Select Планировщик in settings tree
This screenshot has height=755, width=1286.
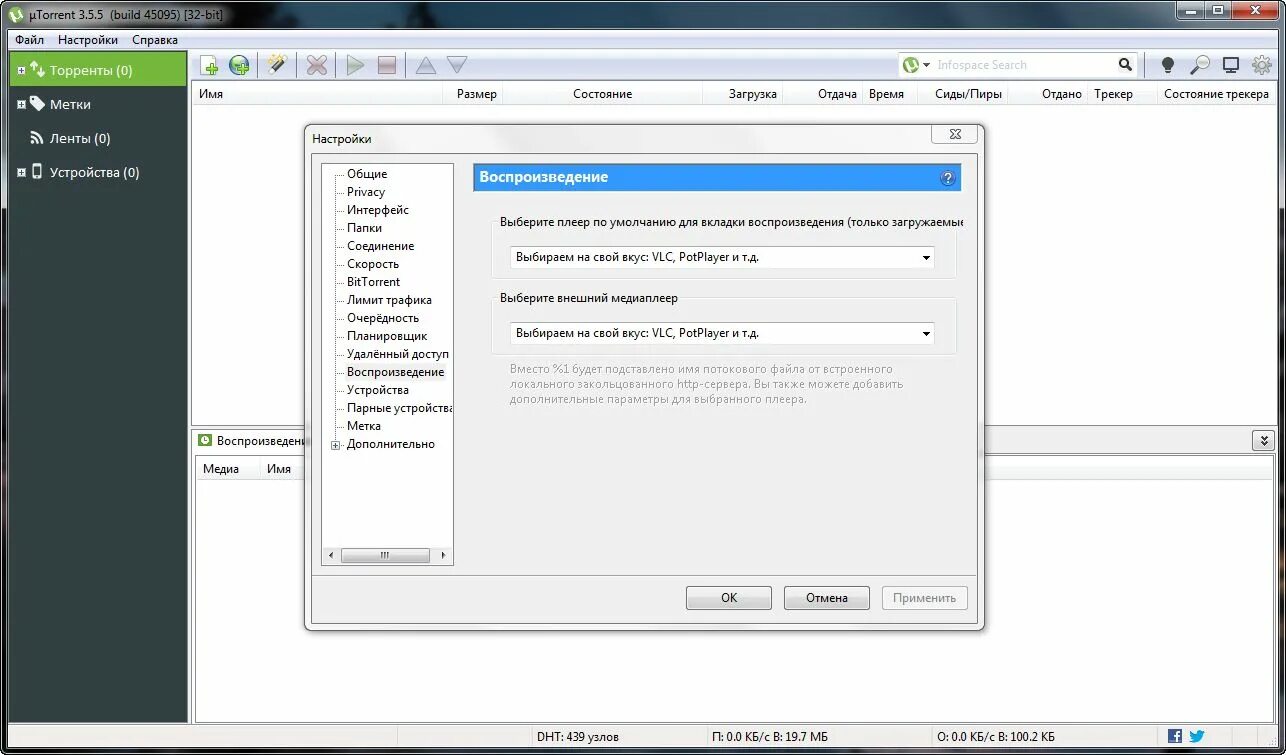point(387,336)
